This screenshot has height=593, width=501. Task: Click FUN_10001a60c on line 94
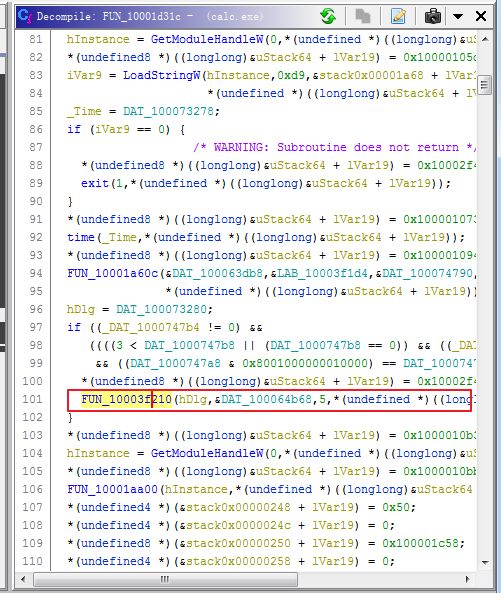[112, 273]
